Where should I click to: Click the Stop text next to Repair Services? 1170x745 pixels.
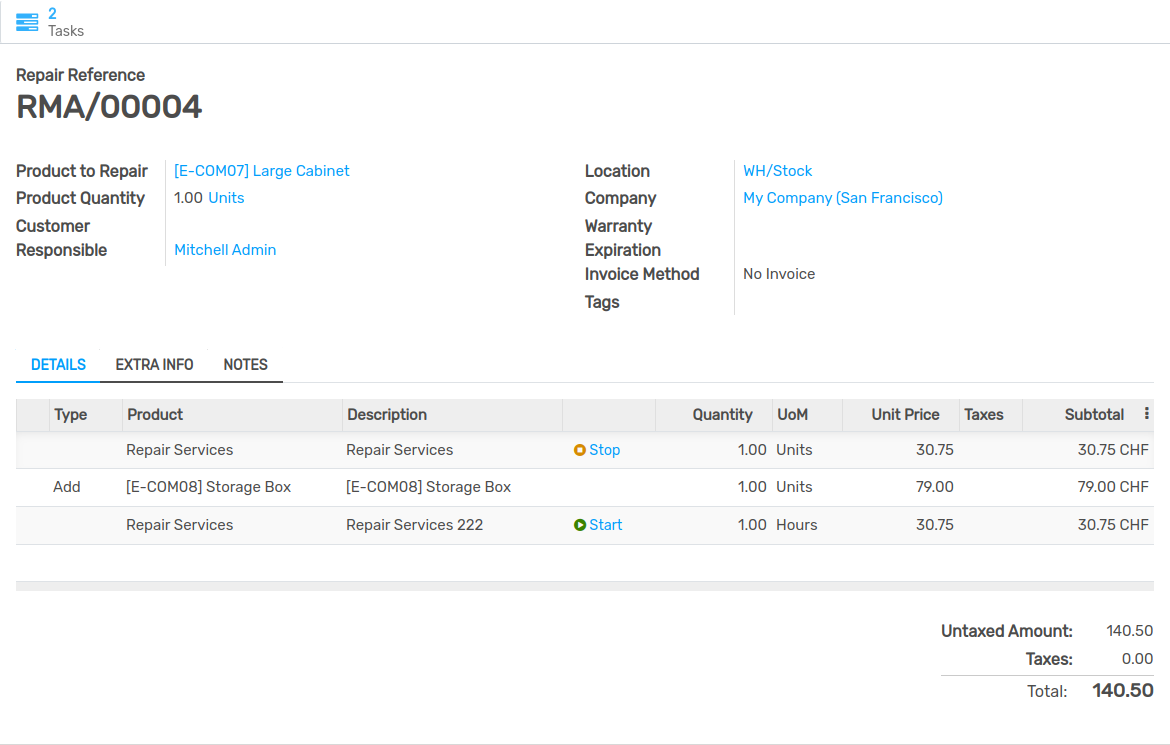(603, 450)
